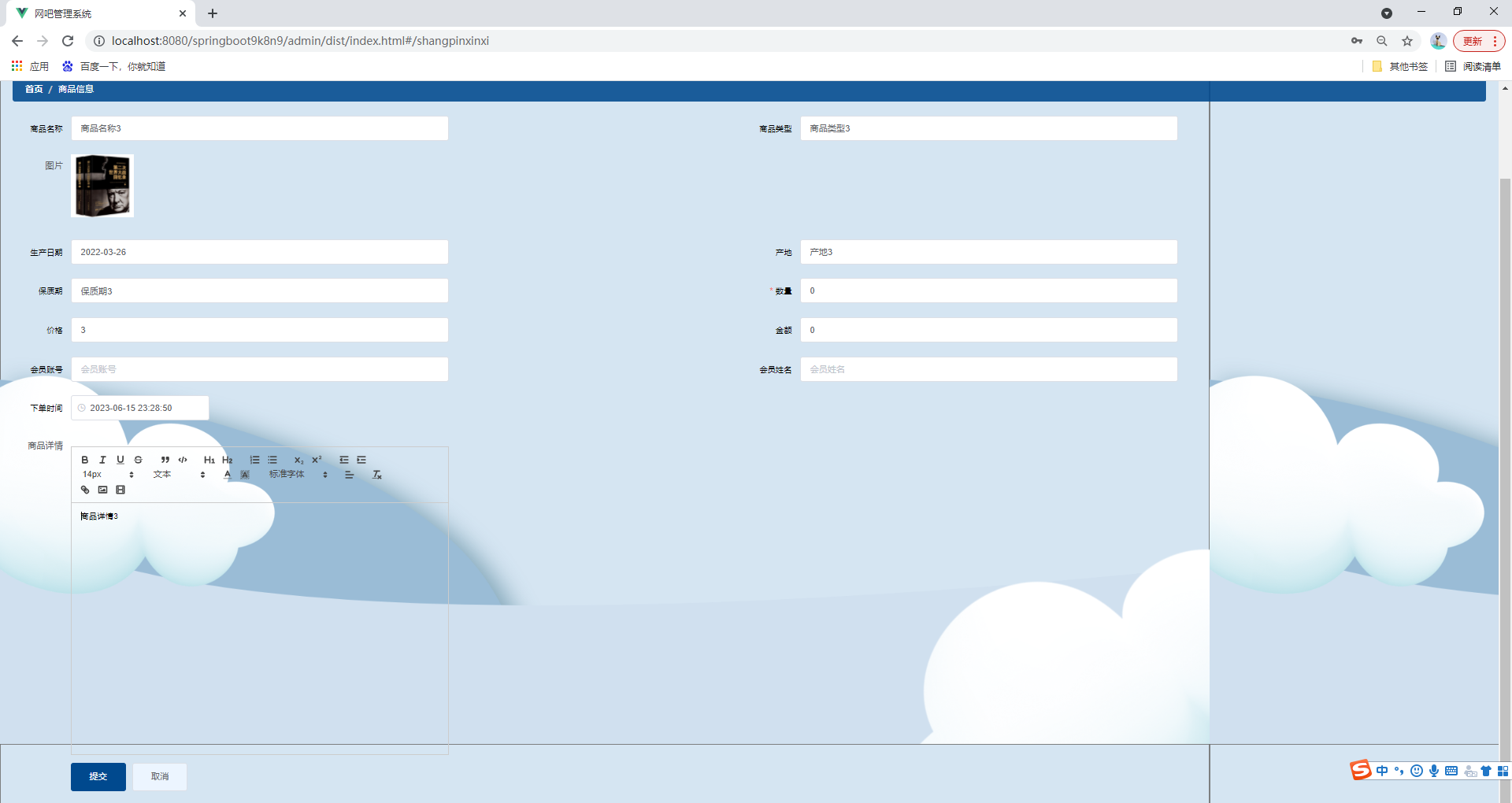Insert a code block in the editor

[x=183, y=460]
